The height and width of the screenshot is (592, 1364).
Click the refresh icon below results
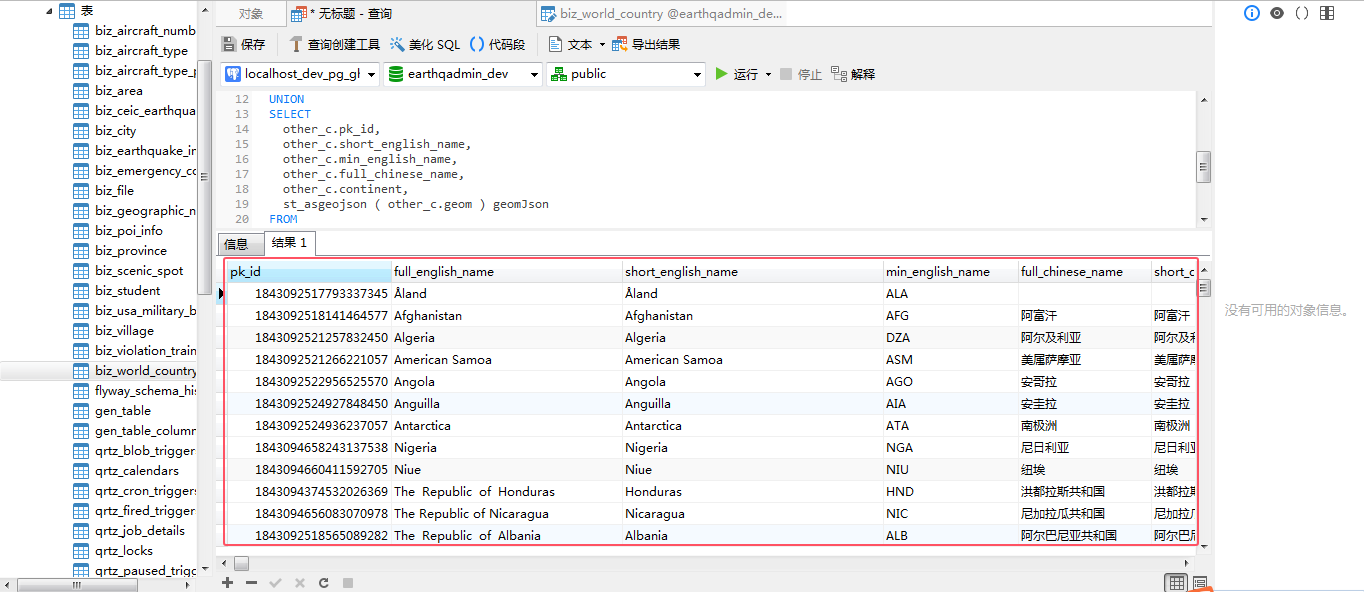pyautogui.click(x=323, y=583)
